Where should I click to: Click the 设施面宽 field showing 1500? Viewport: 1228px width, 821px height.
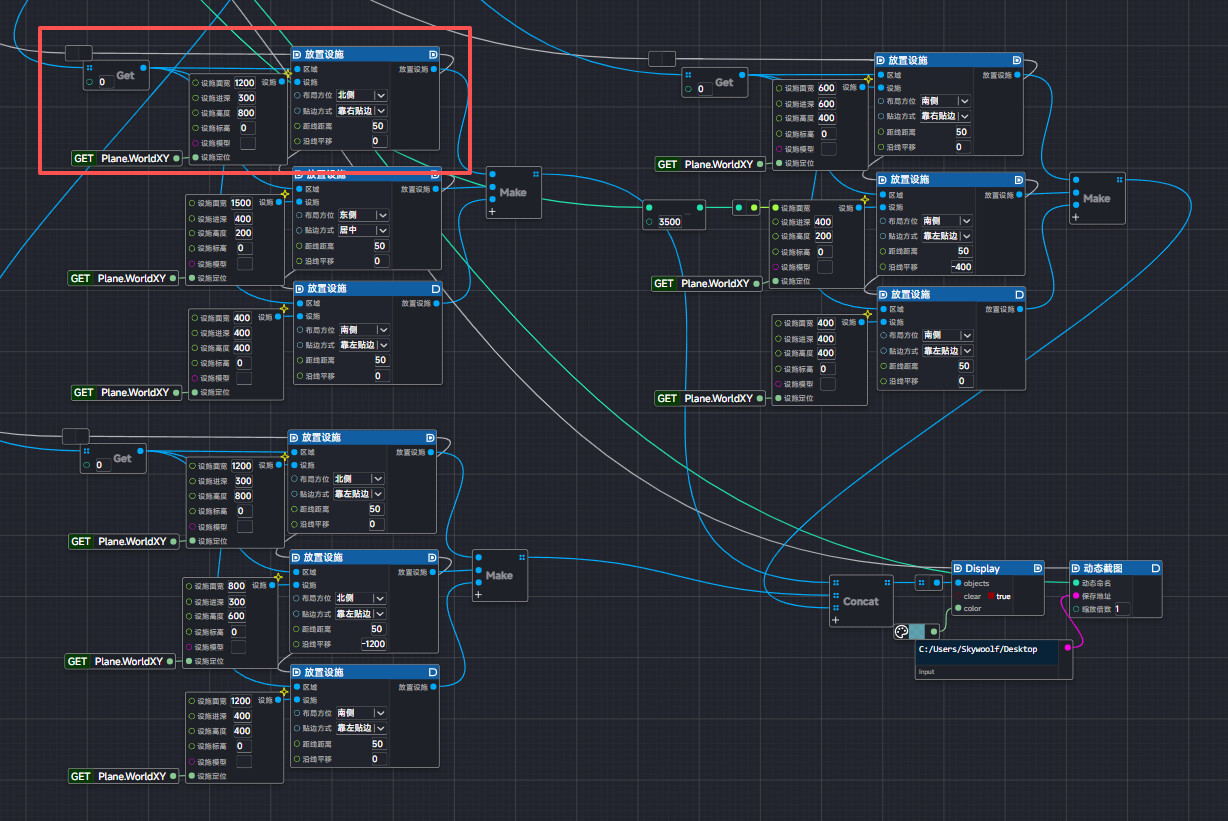pos(240,203)
